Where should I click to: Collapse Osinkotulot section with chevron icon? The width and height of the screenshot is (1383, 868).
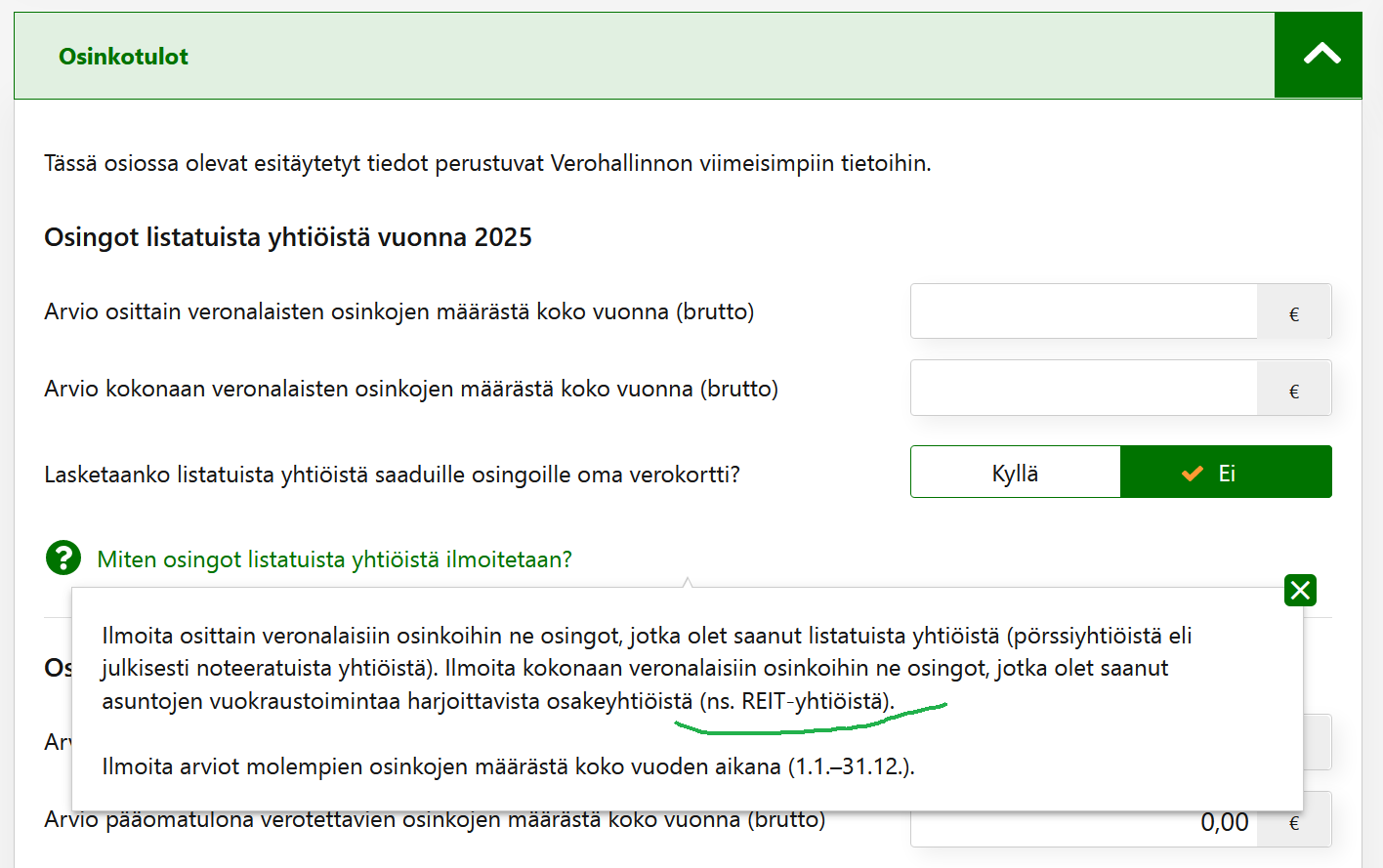point(1320,55)
